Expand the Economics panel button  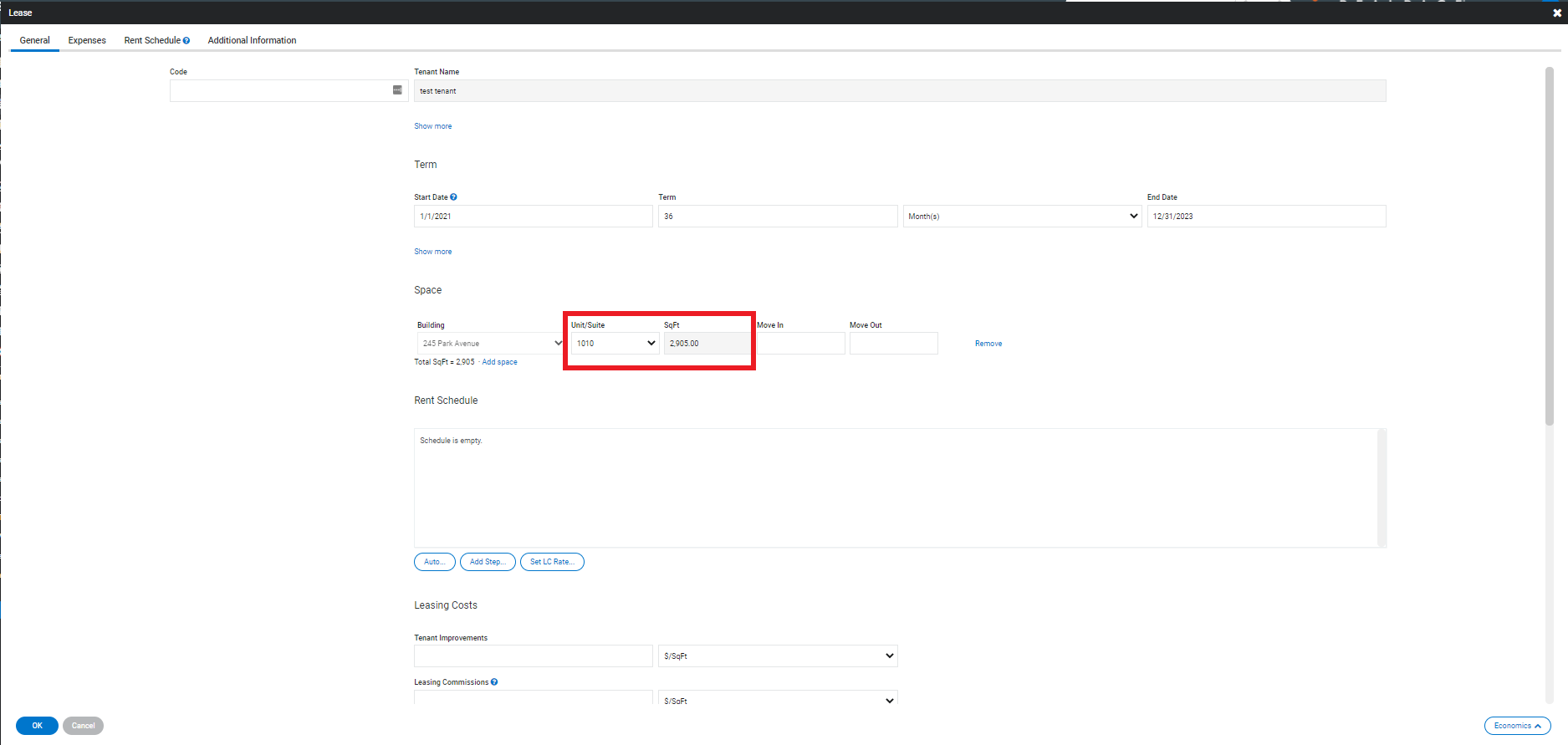click(x=1517, y=726)
